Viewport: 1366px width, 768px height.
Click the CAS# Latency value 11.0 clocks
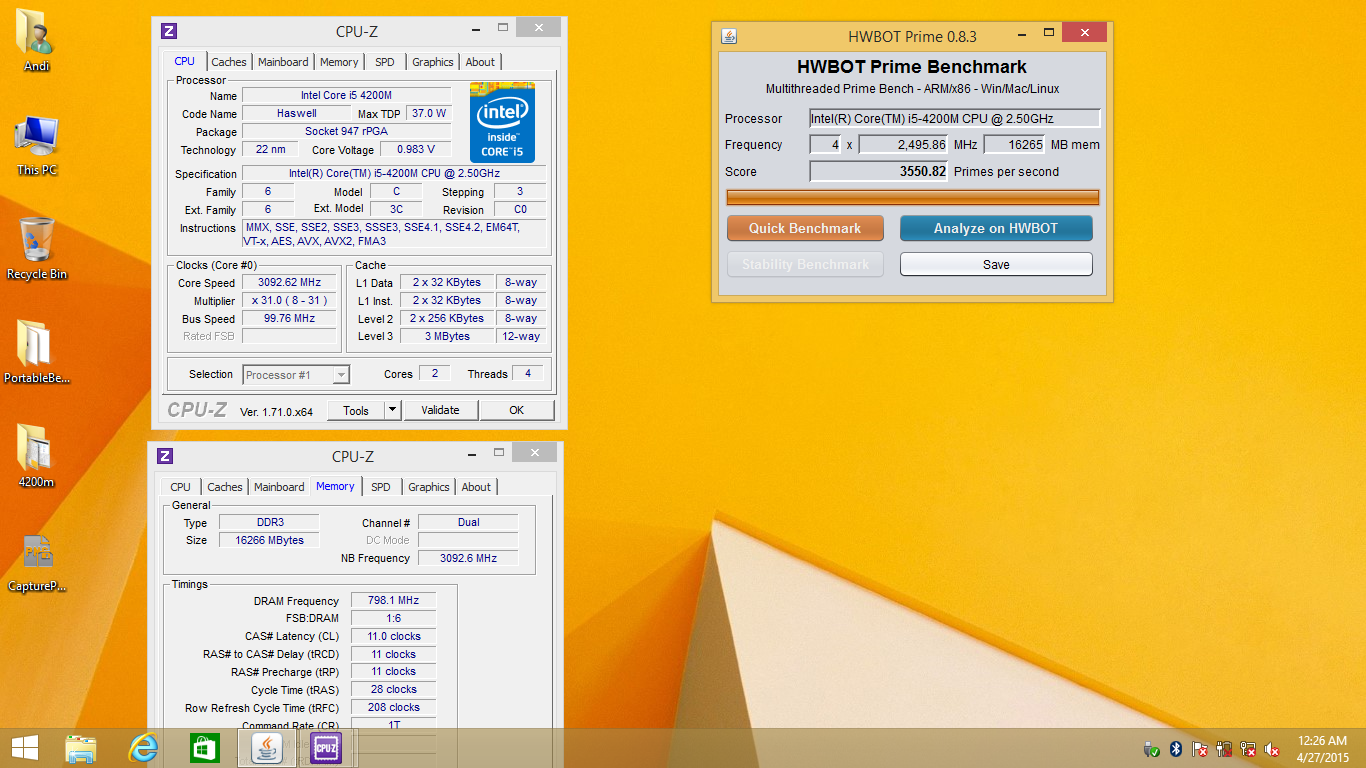(393, 636)
